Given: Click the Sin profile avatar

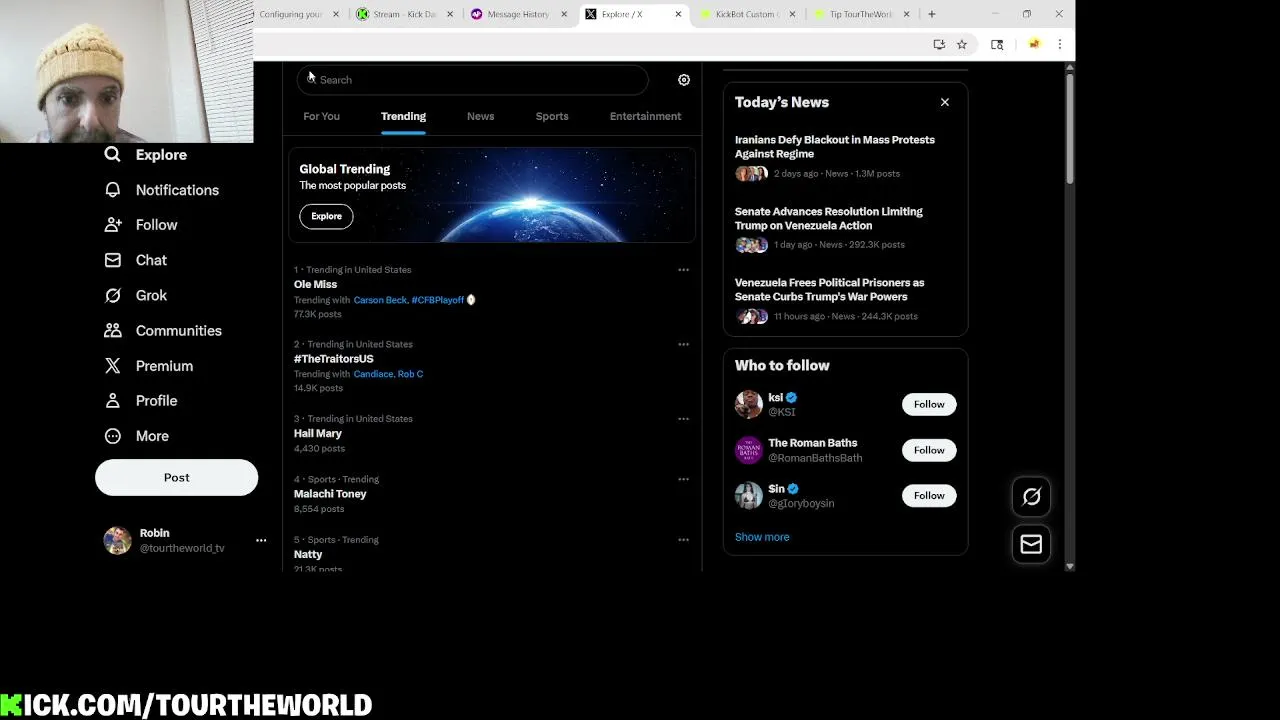Looking at the screenshot, I should coord(748,496).
